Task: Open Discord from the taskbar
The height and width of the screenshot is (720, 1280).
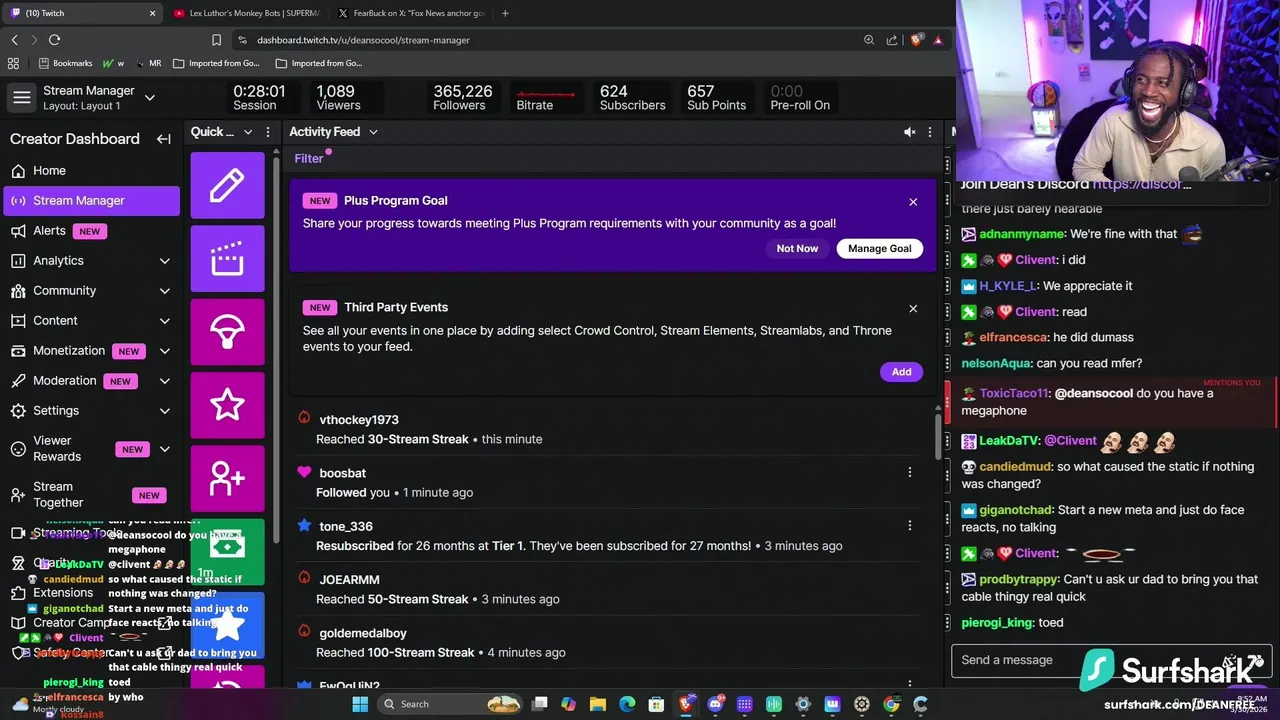Action: tap(715, 704)
